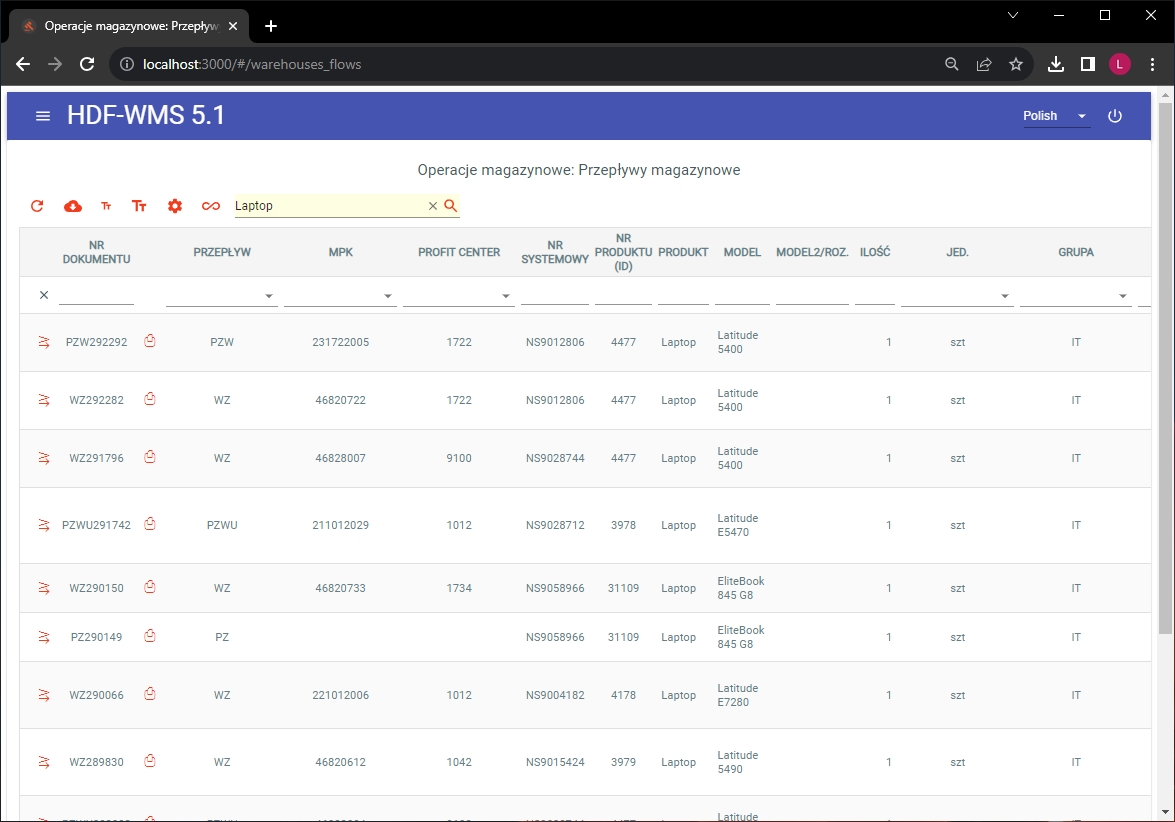The height and width of the screenshot is (822, 1175).
Task: Click the infinity loop icon
Action: [210, 206]
